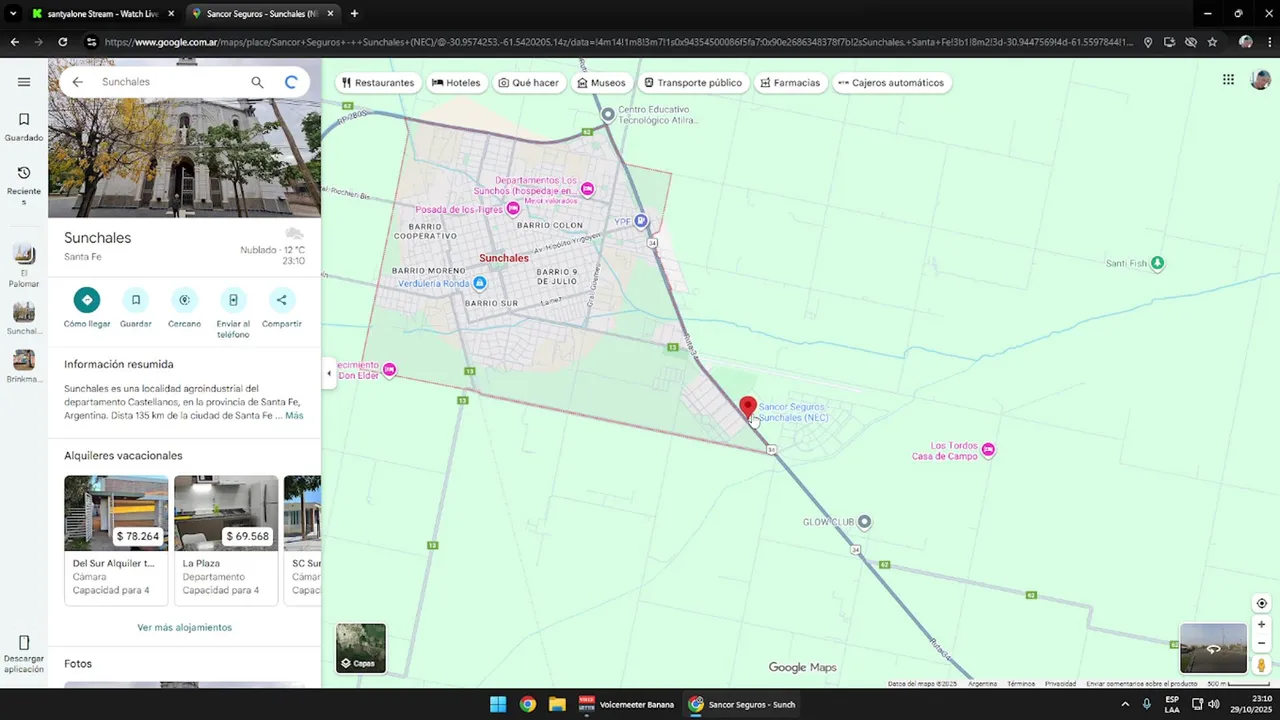Show hidden system tray icons
Viewport: 1280px width, 720px height.
point(1125,704)
